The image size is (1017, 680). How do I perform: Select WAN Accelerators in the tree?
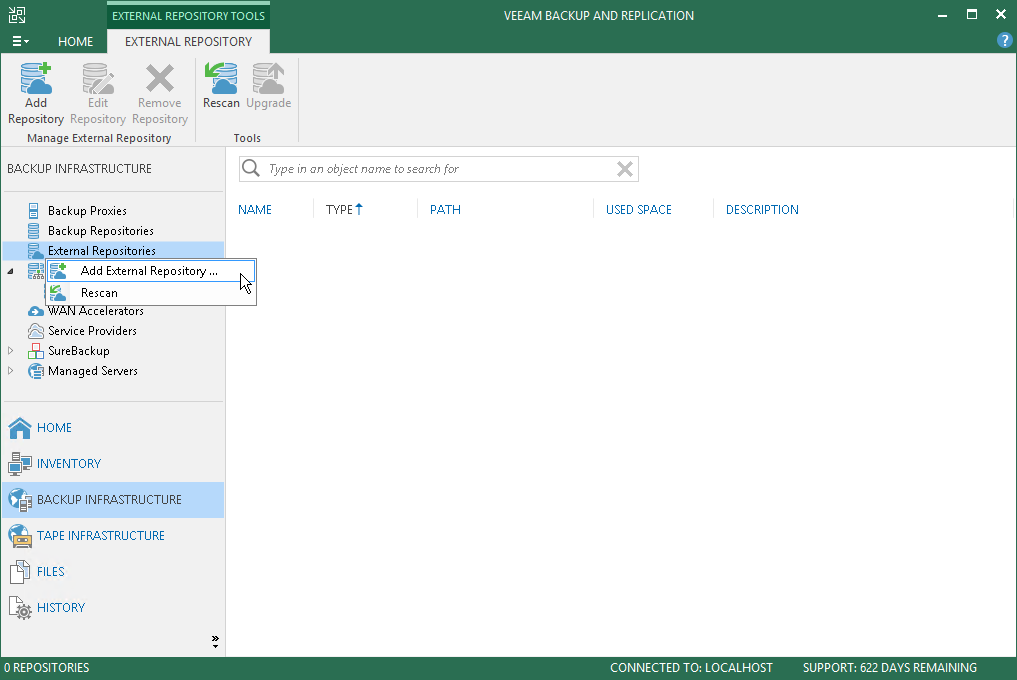(95, 311)
